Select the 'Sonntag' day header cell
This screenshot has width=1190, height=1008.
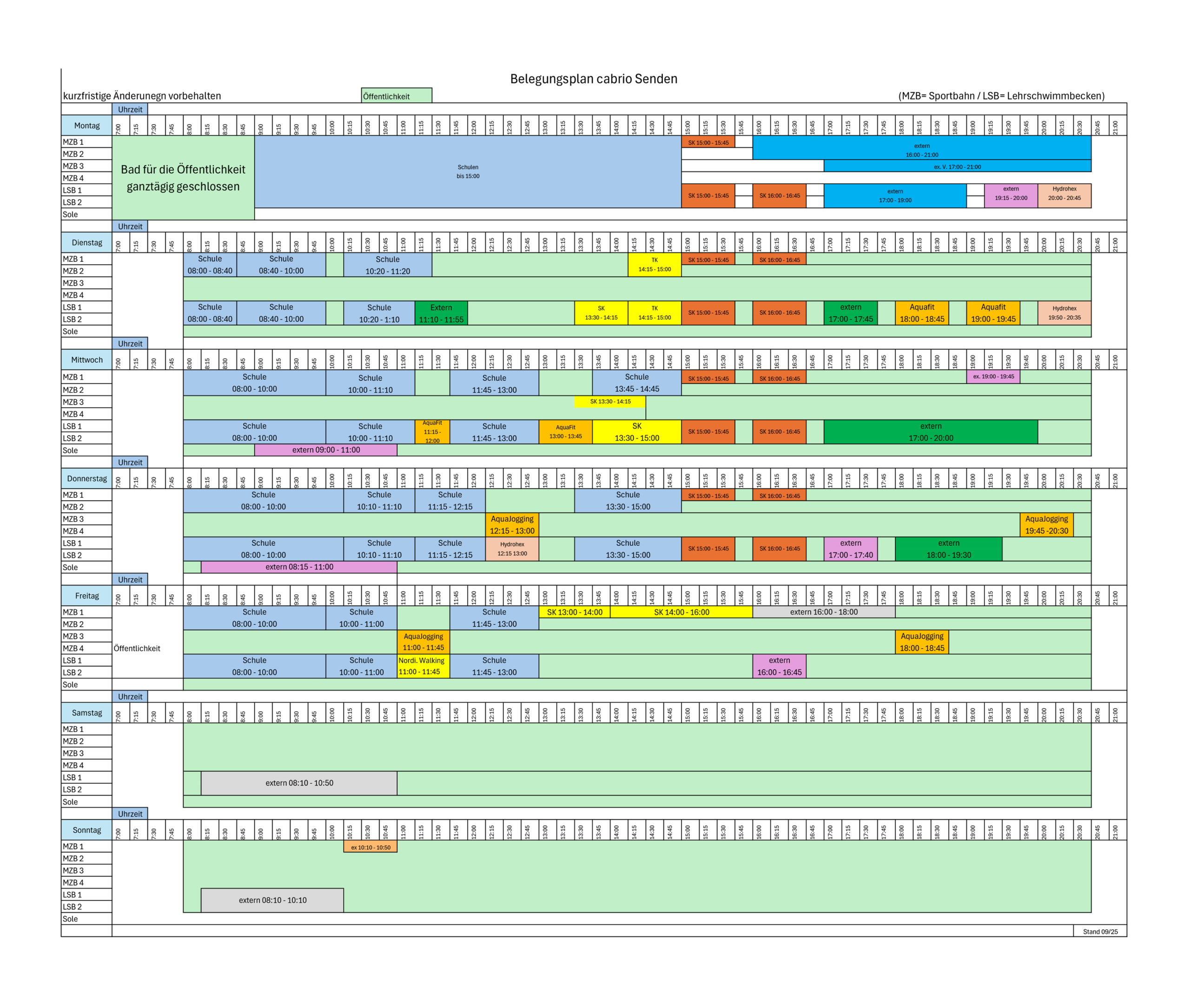click(87, 830)
